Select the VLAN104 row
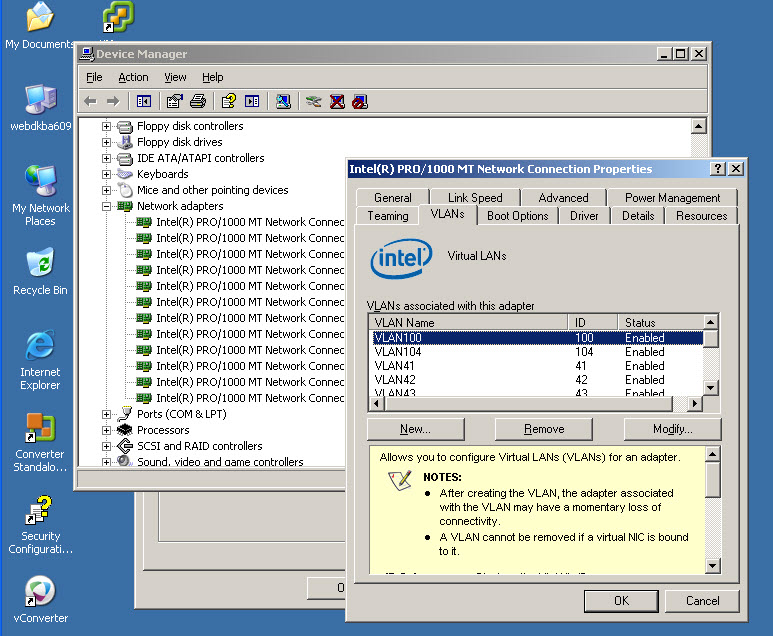Viewport: 773px width, 636px height. pos(537,352)
